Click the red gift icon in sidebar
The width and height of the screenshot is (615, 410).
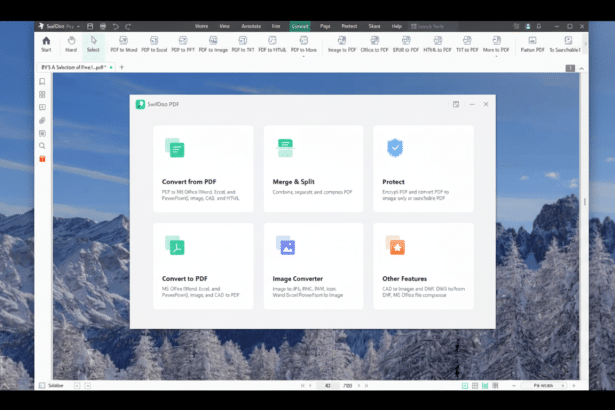pyautogui.click(x=42, y=158)
